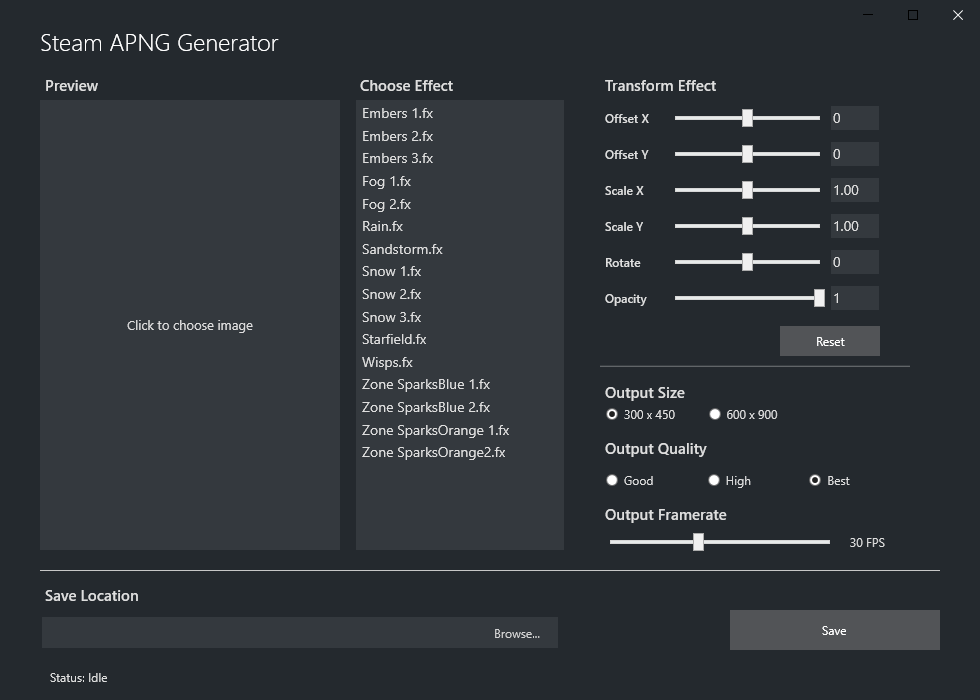Reset the transform effect settings

[x=830, y=341]
